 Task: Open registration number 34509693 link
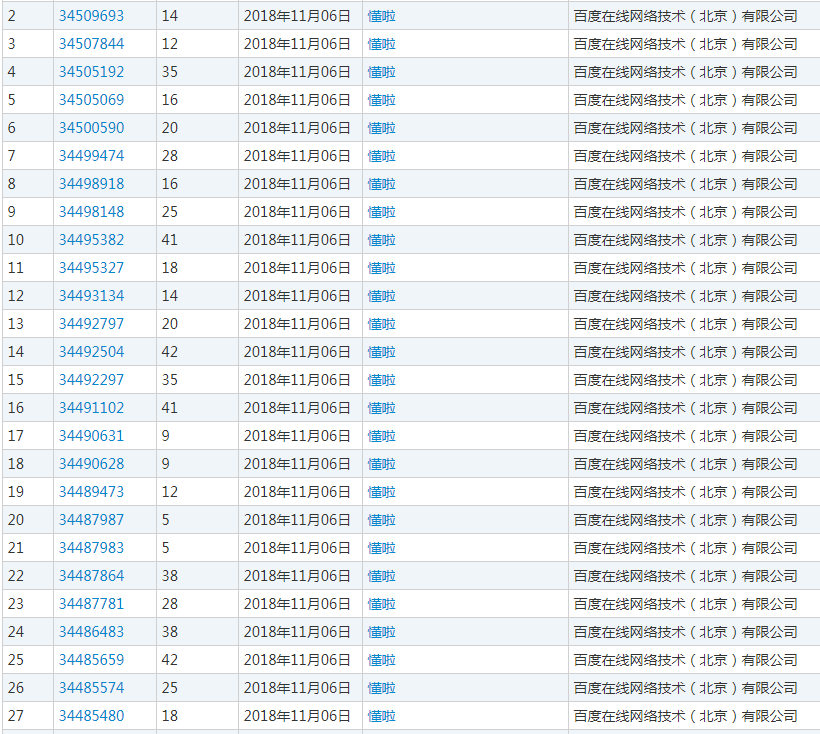click(92, 16)
